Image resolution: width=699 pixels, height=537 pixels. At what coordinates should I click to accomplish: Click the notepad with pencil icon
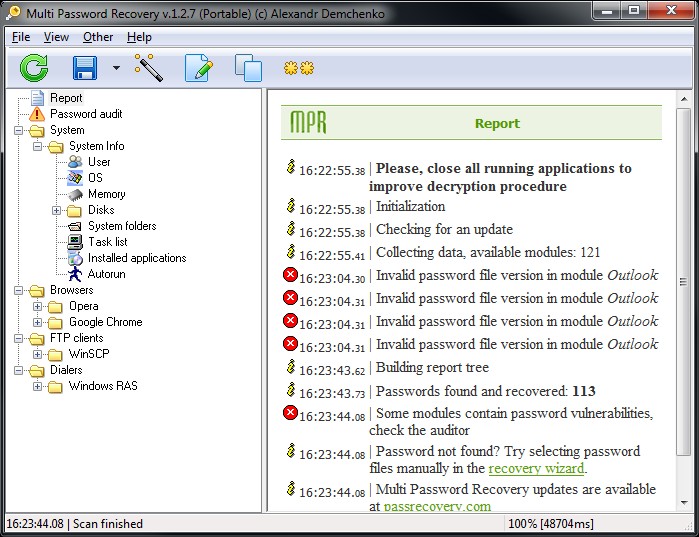pos(199,68)
